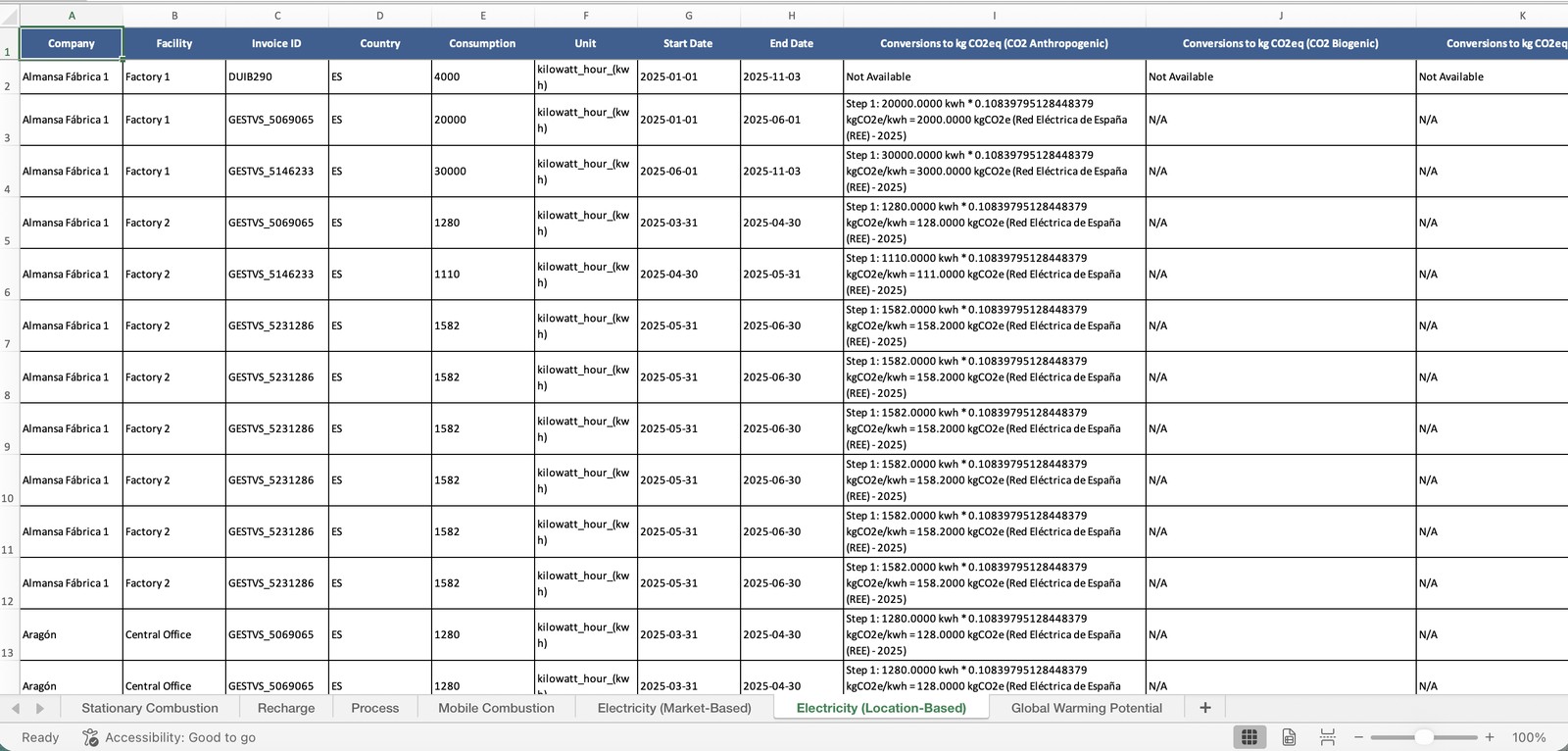Screen dimensions: 1568x751
Task: Select Factory 1 cell in row 2
Action: [174, 76]
